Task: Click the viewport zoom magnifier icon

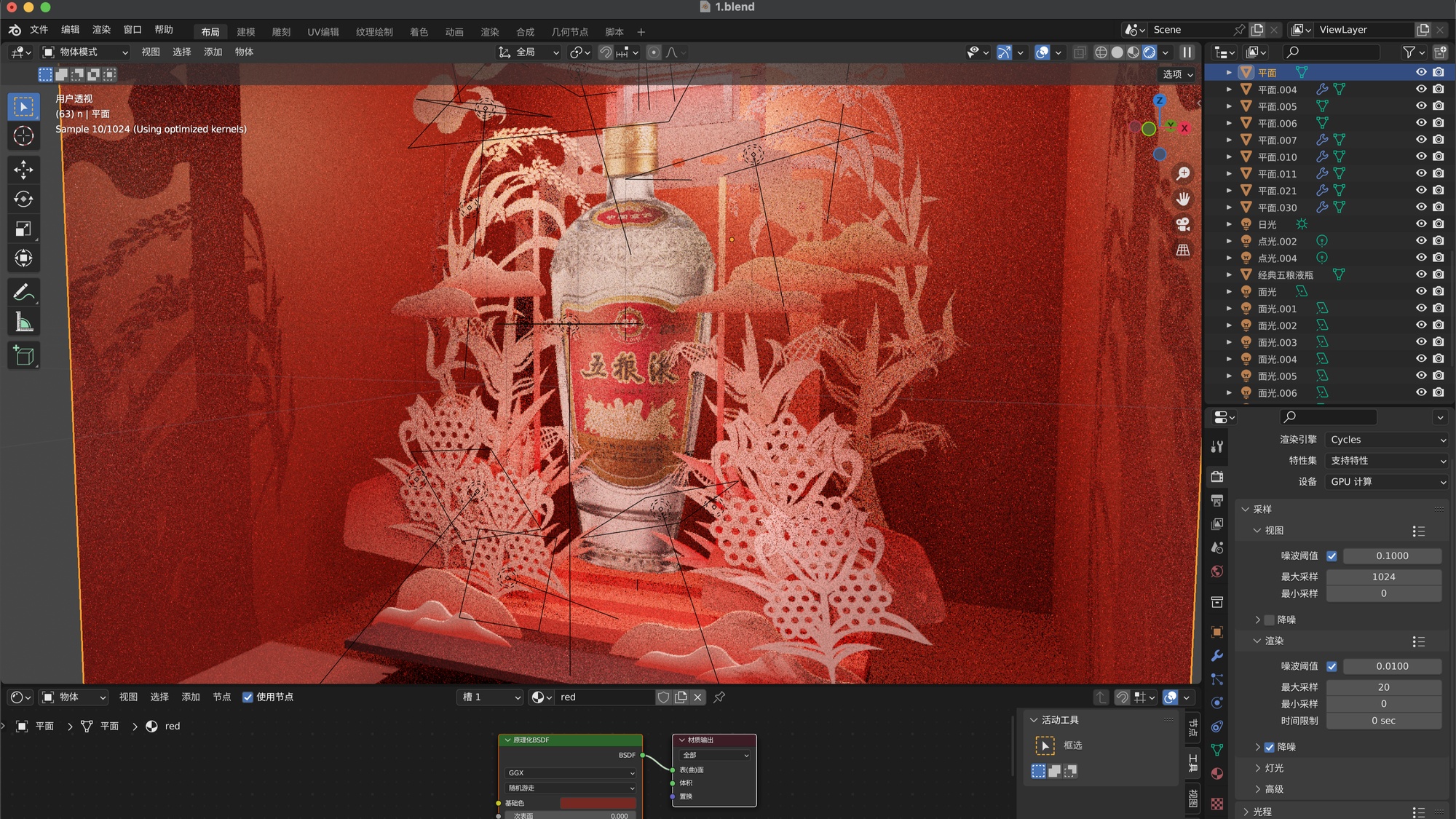Action: 1183,173
